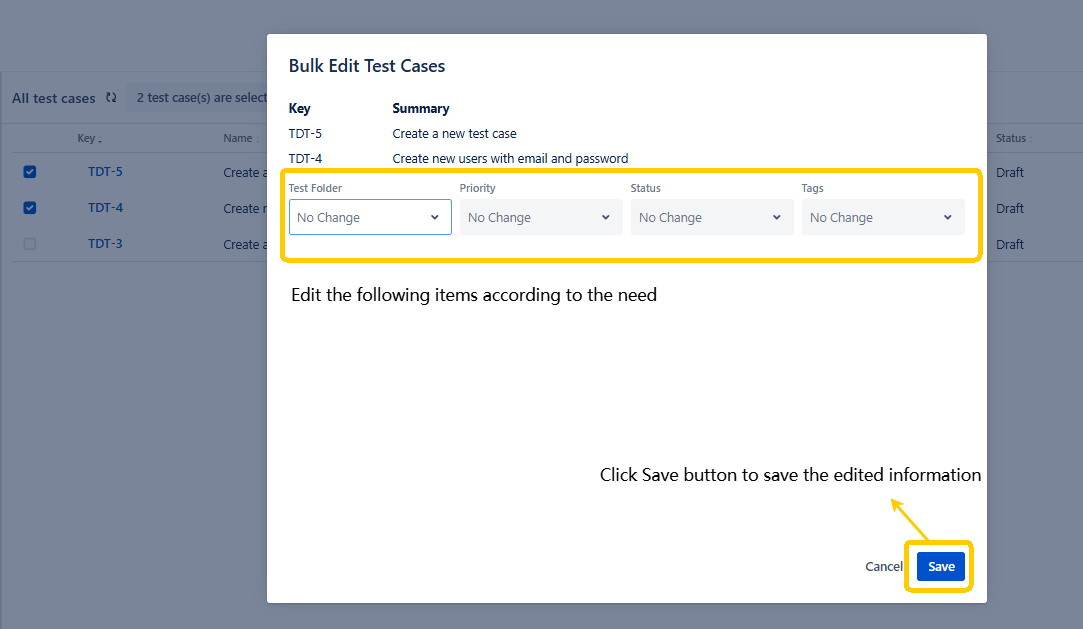The width and height of the screenshot is (1083, 629).
Task: Cancel the bulk edit dialog
Action: tap(883, 567)
